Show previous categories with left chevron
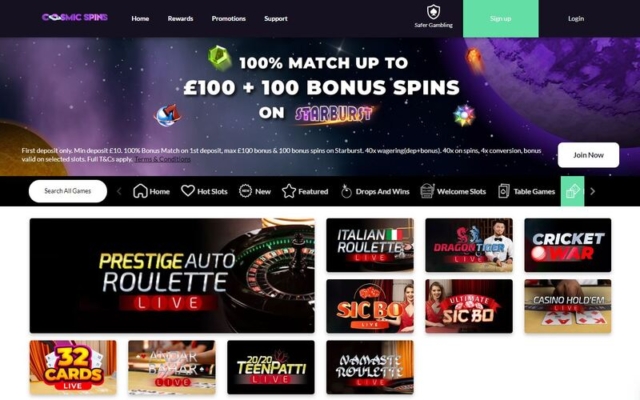Image resolution: width=640 pixels, height=400 pixels. click(119, 191)
